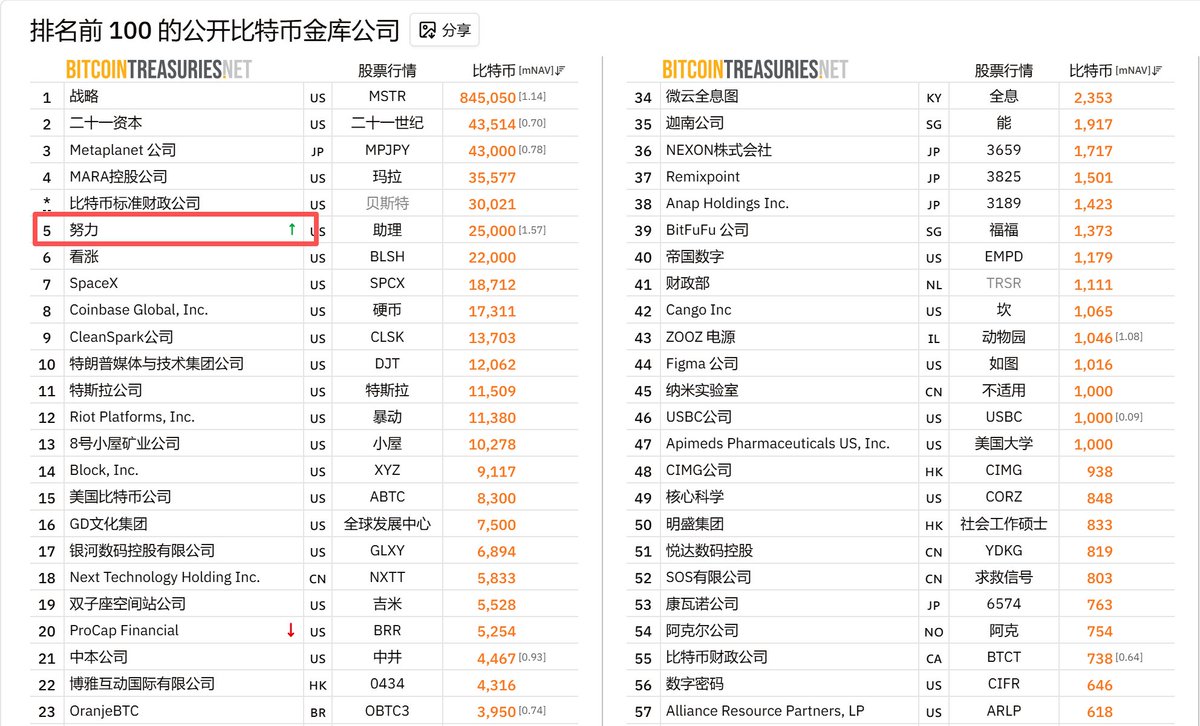Click the BRR ticker symbol
This screenshot has width=1200, height=726.
tap(388, 630)
